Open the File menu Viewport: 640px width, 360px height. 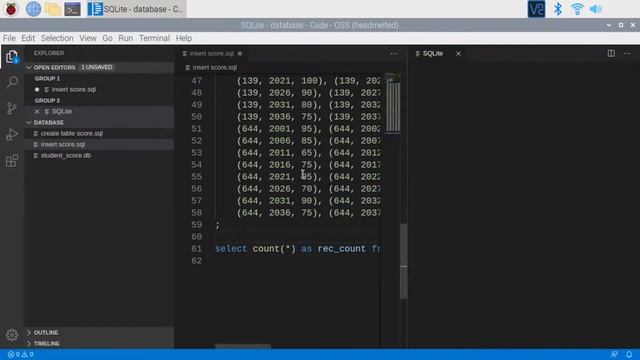(x=9, y=38)
